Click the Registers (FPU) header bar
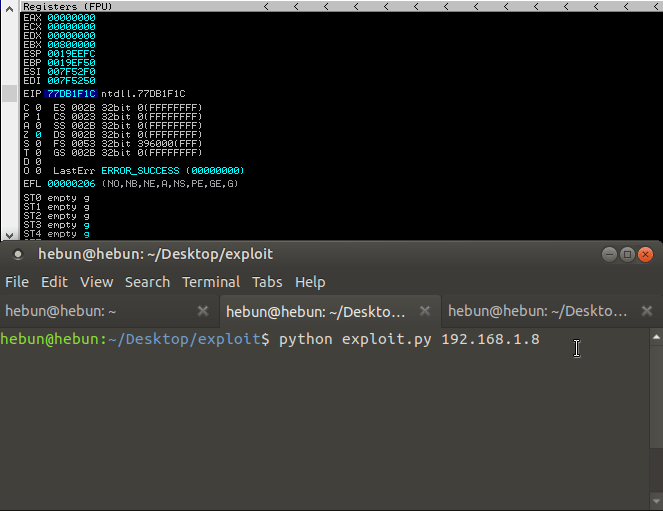This screenshot has width=663, height=511. [342, 6]
